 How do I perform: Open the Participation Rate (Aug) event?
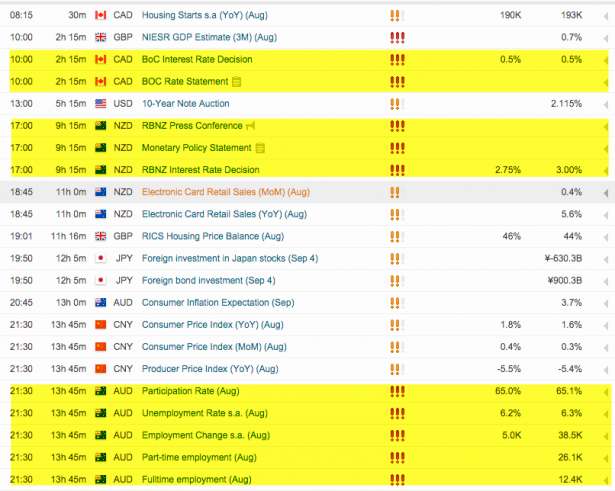(x=191, y=391)
